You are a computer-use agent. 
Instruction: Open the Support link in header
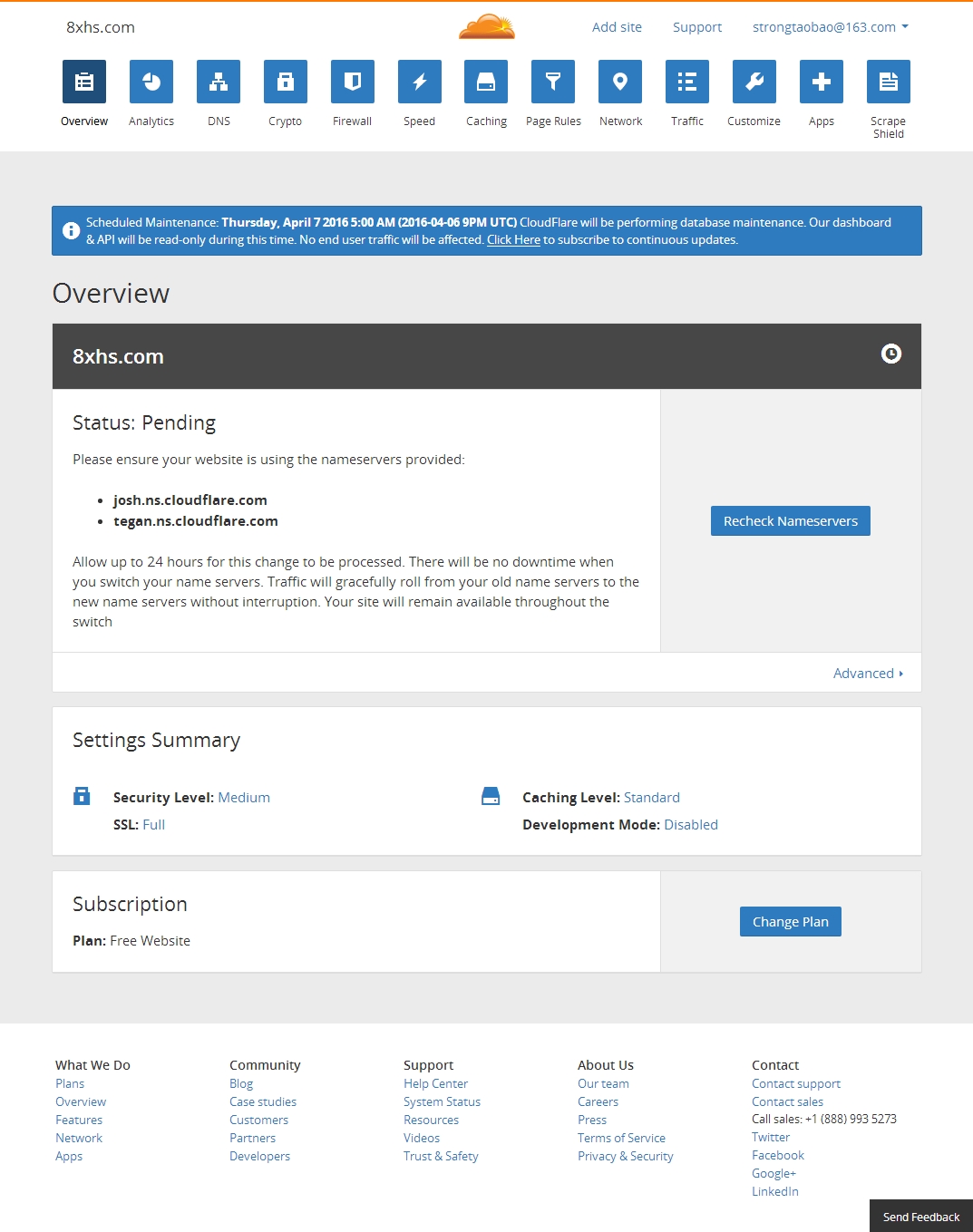click(697, 27)
